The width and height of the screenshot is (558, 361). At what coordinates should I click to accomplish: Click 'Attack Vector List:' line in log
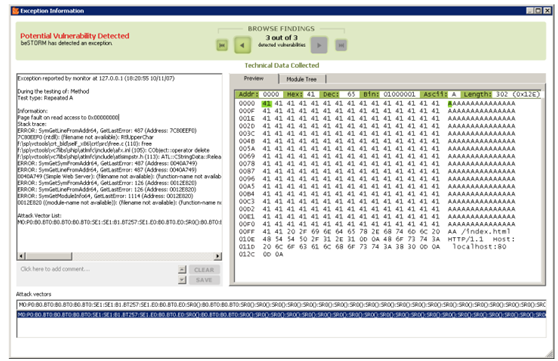[x=40, y=215]
